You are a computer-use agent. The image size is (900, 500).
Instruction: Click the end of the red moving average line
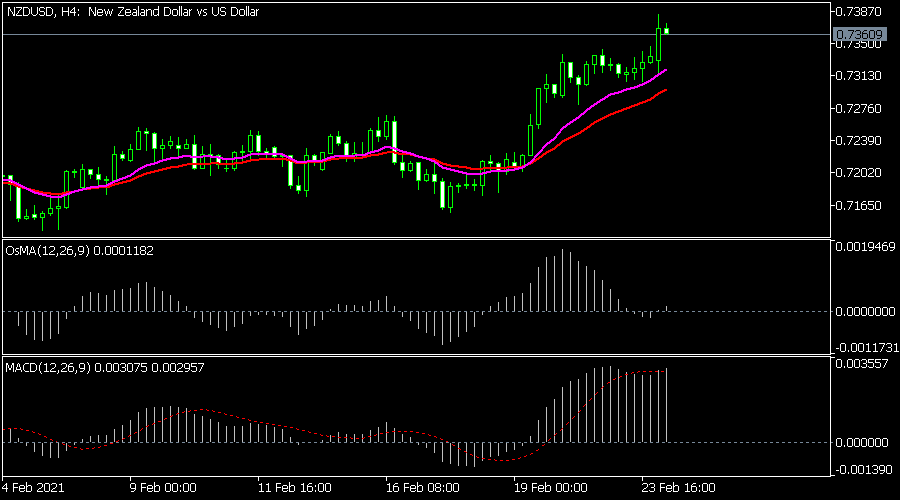[x=666, y=90]
